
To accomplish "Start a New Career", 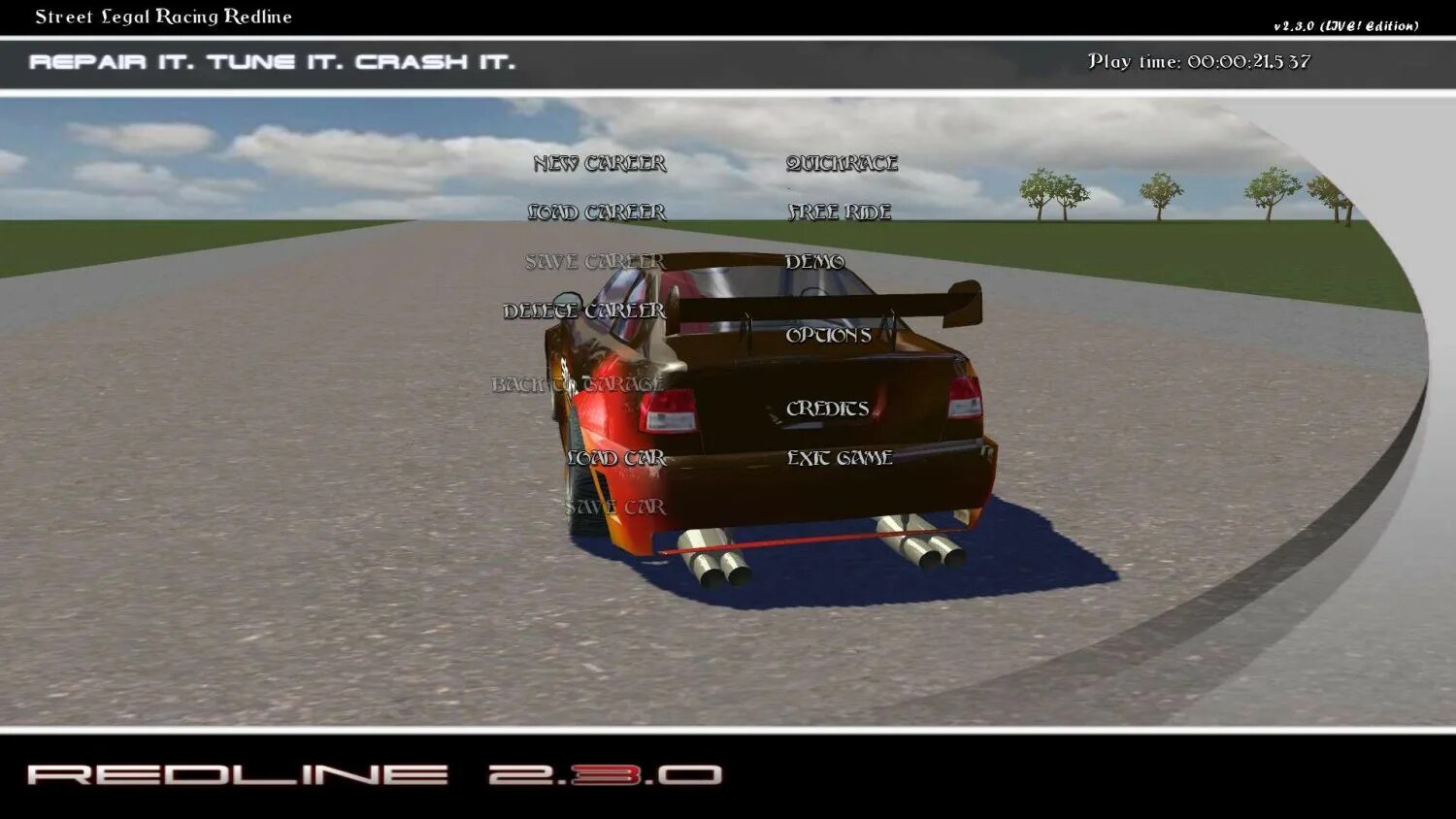I will point(600,163).
